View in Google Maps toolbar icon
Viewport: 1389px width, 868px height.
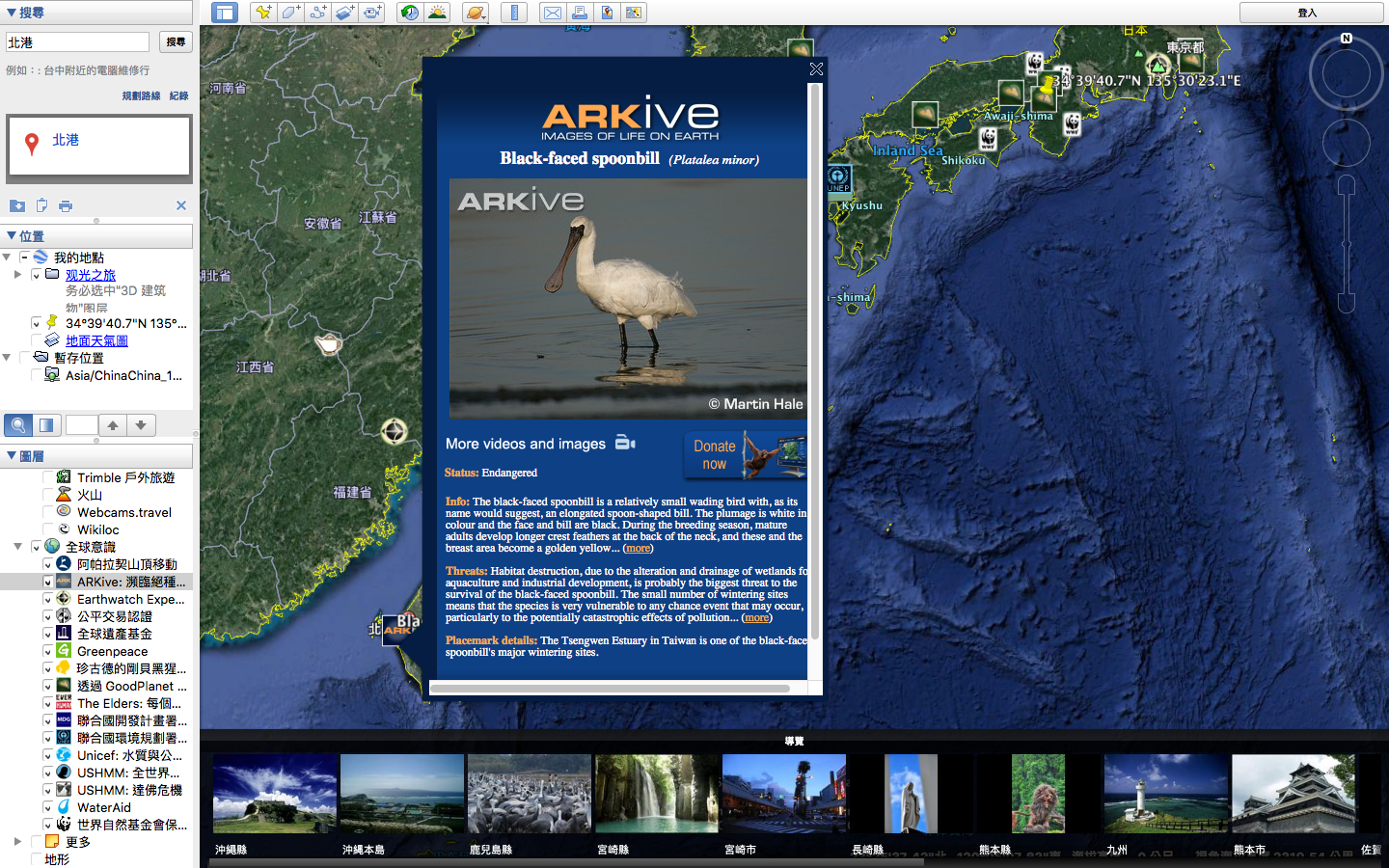(634, 13)
